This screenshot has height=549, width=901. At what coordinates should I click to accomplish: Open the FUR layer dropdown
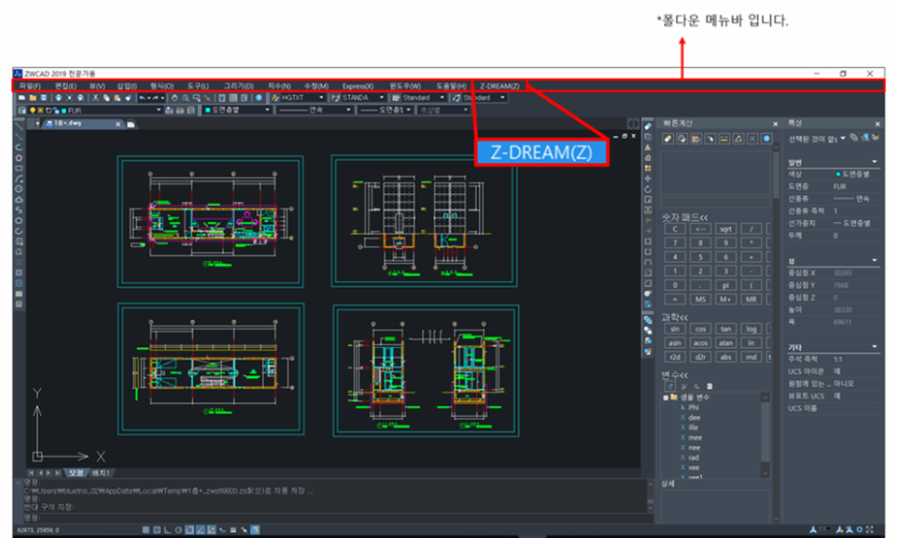[159, 110]
